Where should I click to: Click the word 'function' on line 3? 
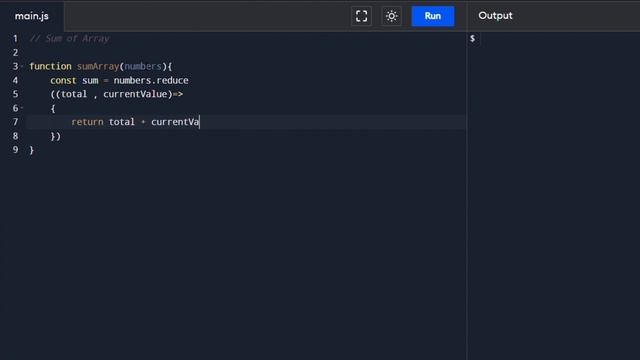pyautogui.click(x=50, y=66)
